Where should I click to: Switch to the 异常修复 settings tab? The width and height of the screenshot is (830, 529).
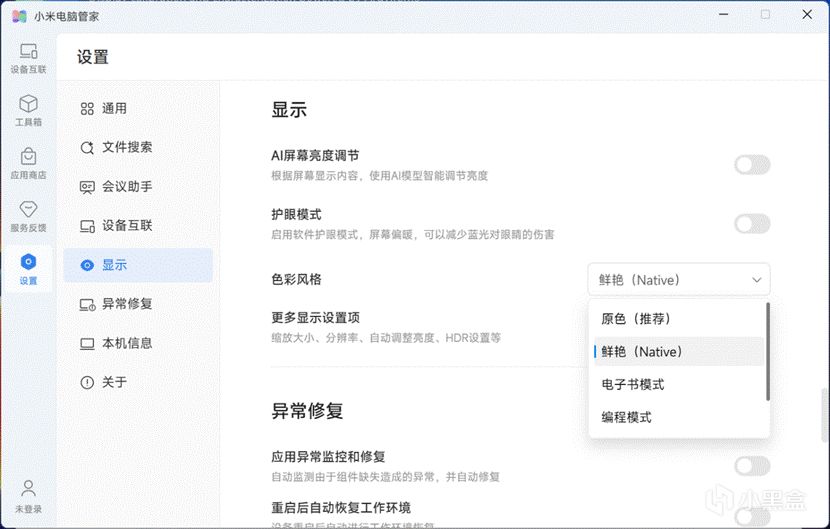pyautogui.click(x=138, y=304)
